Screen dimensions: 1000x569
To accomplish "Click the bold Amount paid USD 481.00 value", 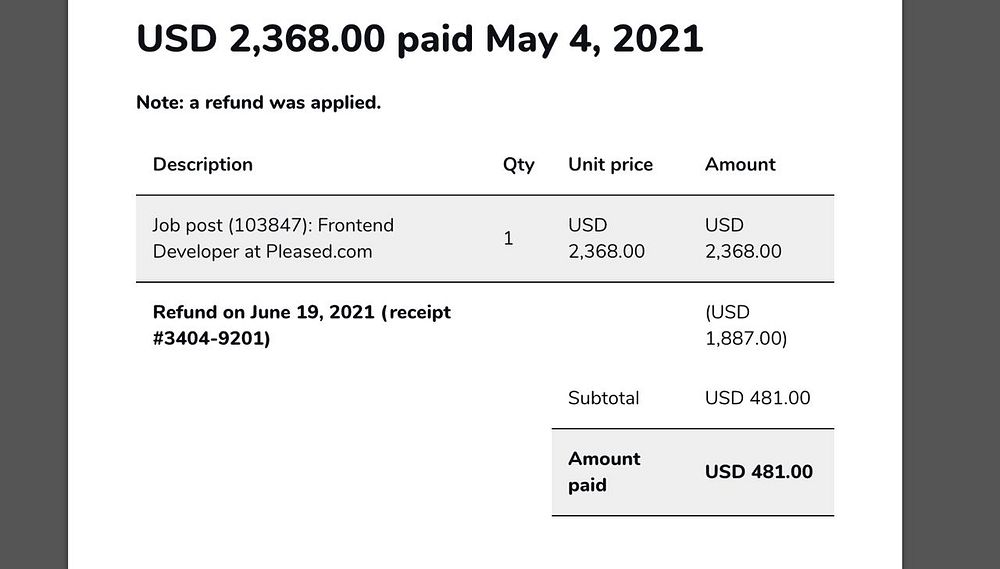I will tap(758, 472).
